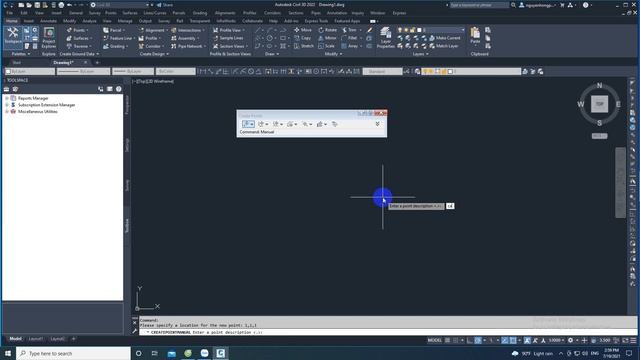Click customization menu icon in status bar
This screenshot has height=360, width=640.
(633, 340)
